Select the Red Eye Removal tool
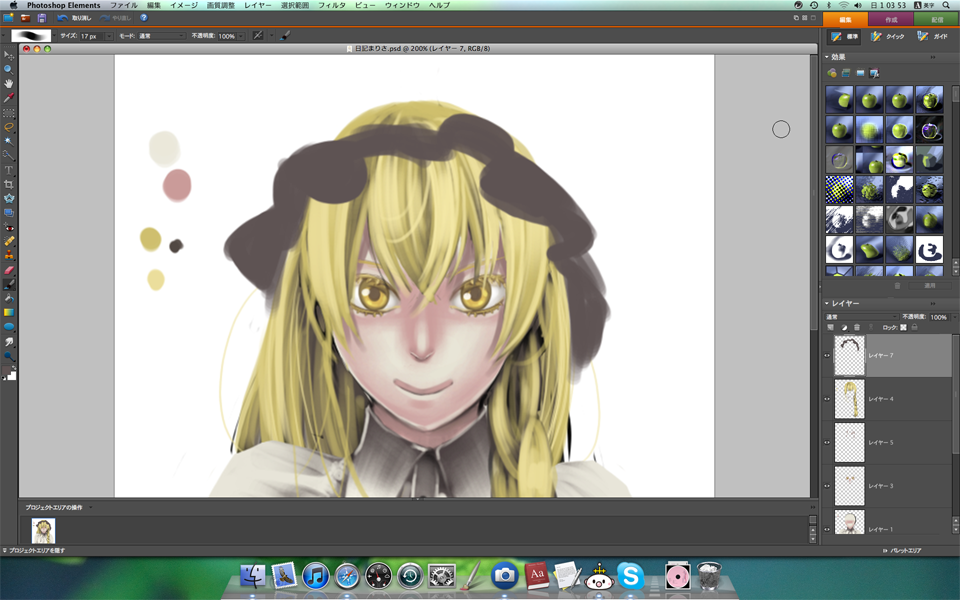This screenshot has height=600, width=960. point(9,227)
